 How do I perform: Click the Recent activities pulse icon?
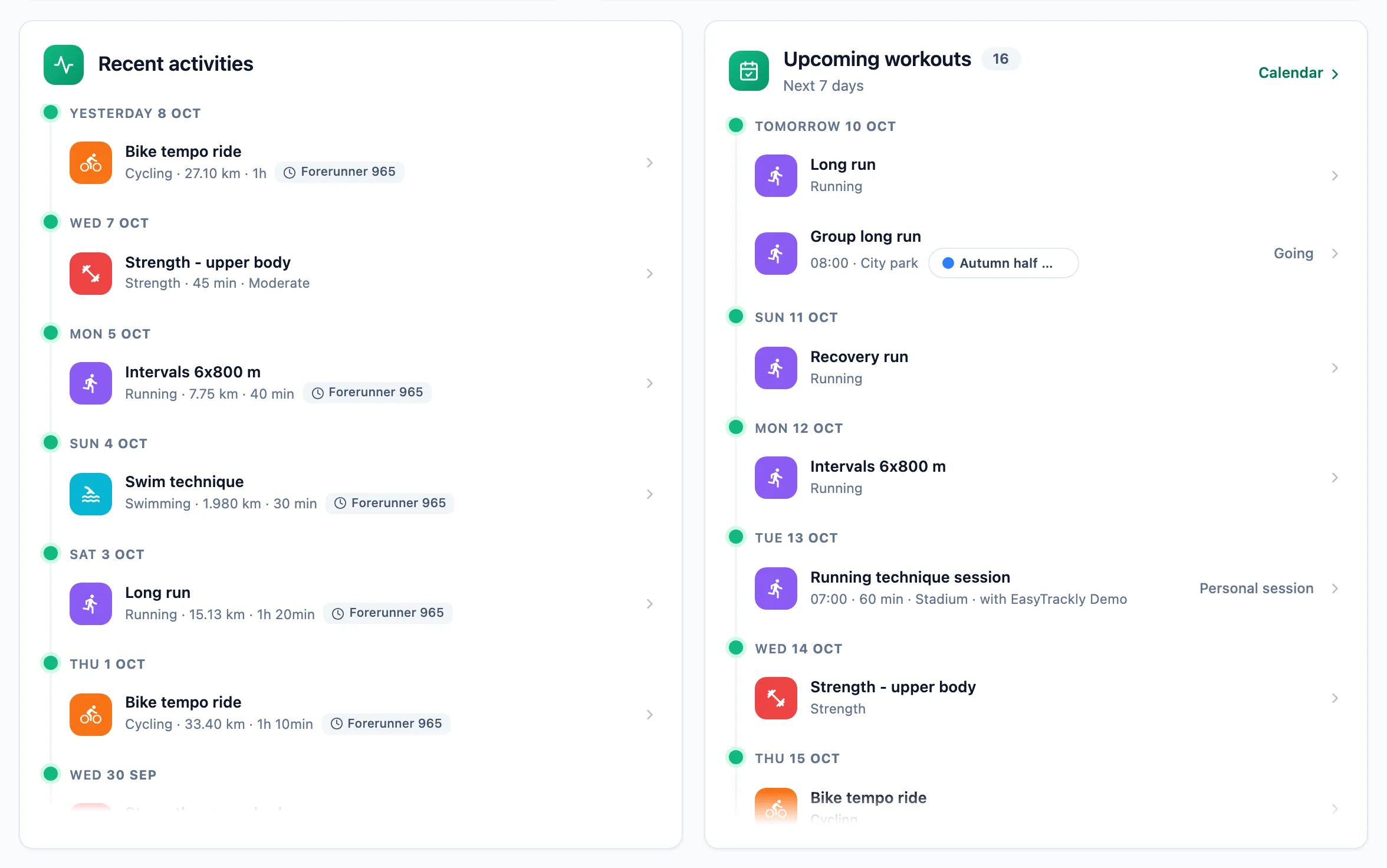[x=64, y=64]
